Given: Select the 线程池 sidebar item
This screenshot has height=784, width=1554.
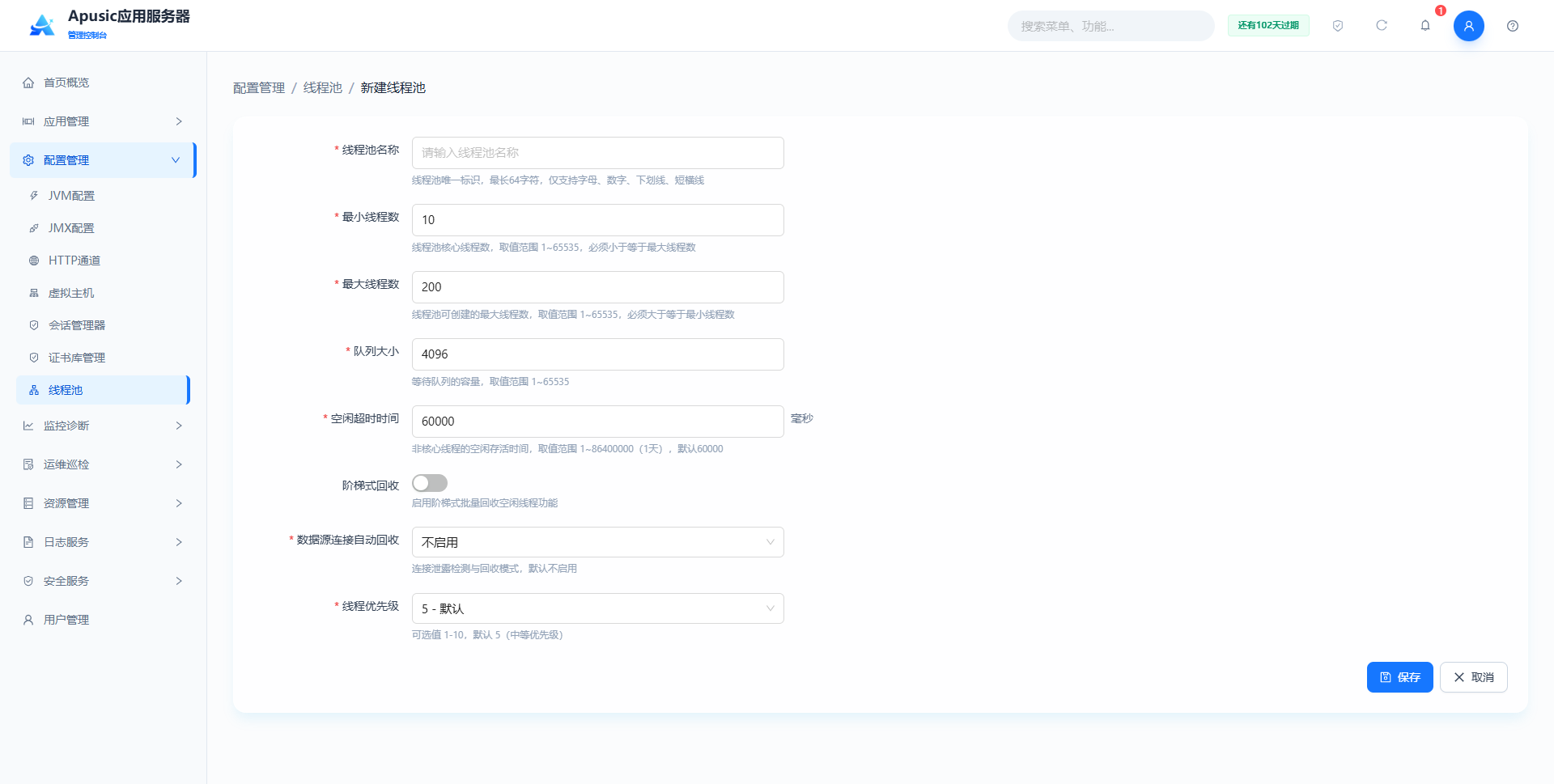Looking at the screenshot, I should pos(103,390).
